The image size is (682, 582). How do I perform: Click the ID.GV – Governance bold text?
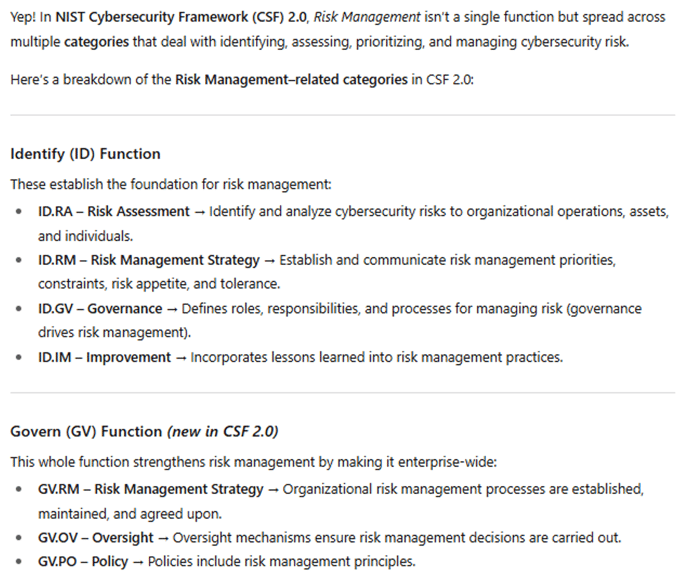click(100, 309)
